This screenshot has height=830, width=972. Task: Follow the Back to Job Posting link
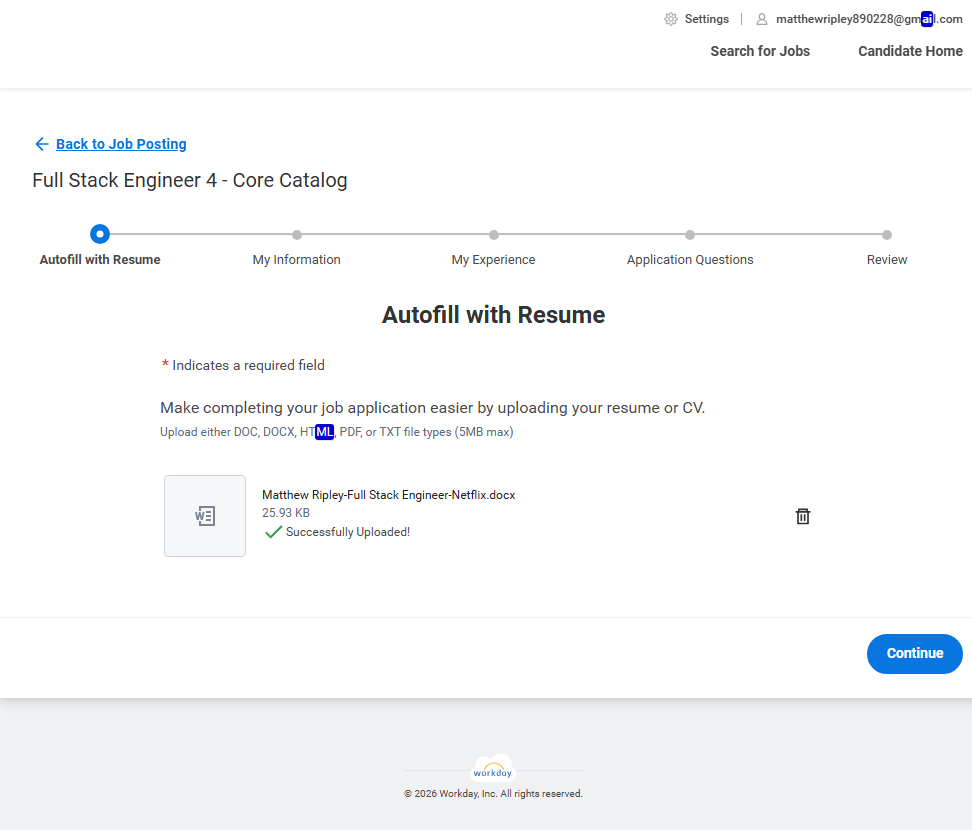click(x=121, y=144)
